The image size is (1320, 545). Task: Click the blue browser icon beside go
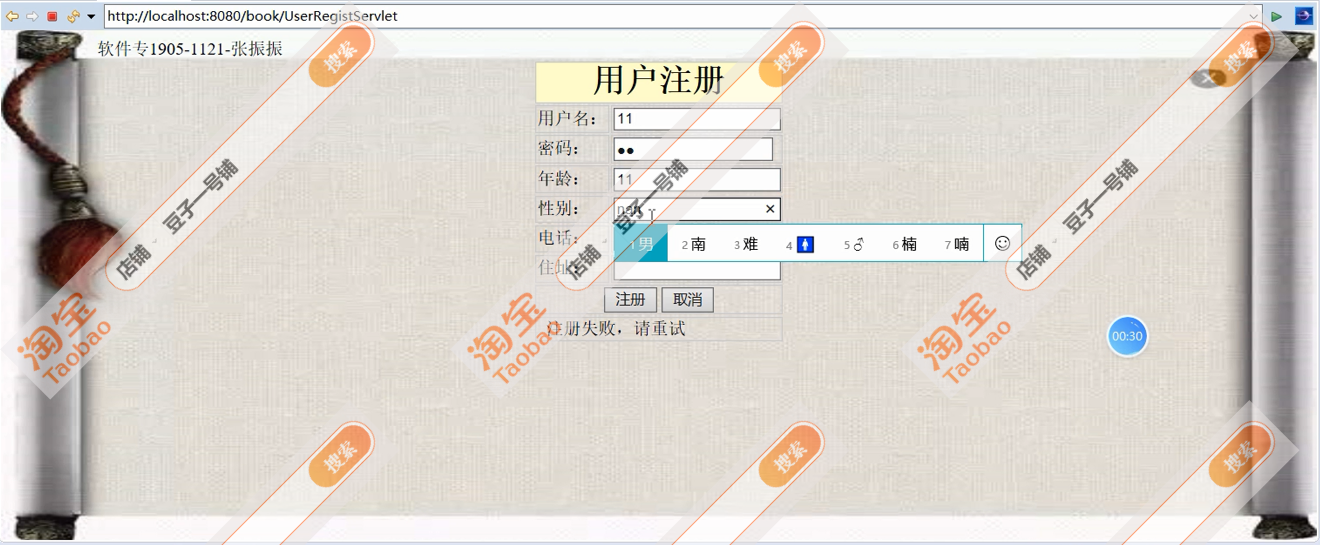[x=1304, y=16]
